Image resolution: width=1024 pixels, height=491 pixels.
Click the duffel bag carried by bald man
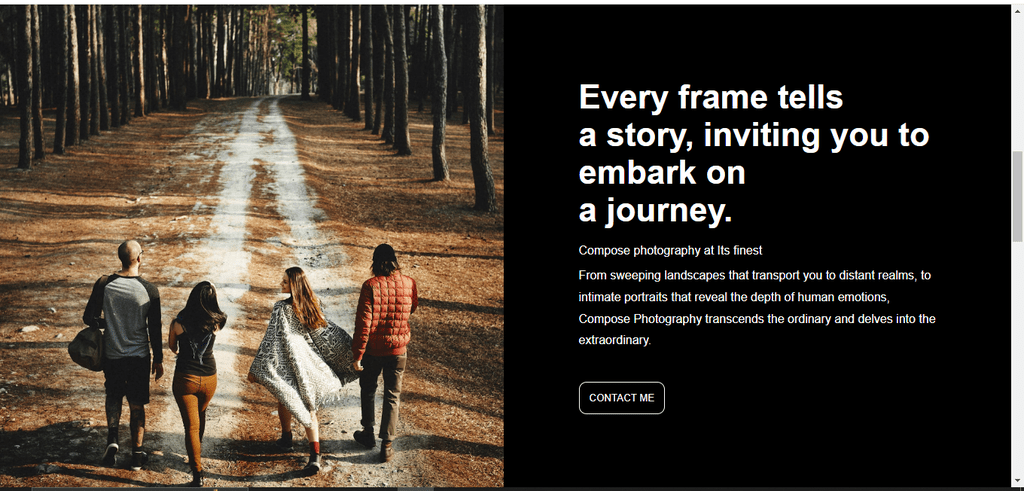[x=86, y=348]
